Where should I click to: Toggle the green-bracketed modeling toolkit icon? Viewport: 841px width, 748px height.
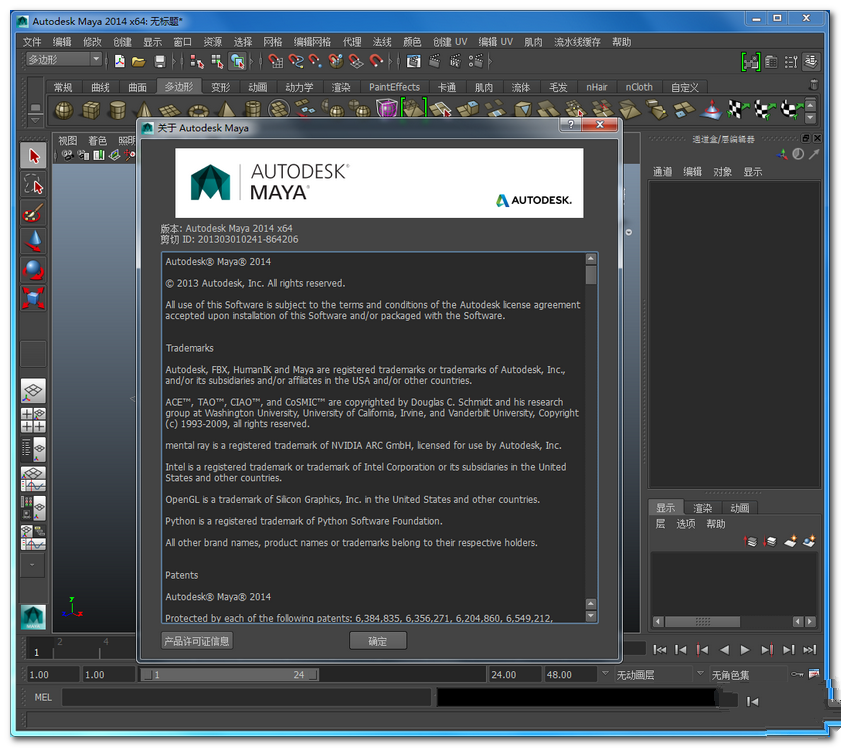pos(751,62)
